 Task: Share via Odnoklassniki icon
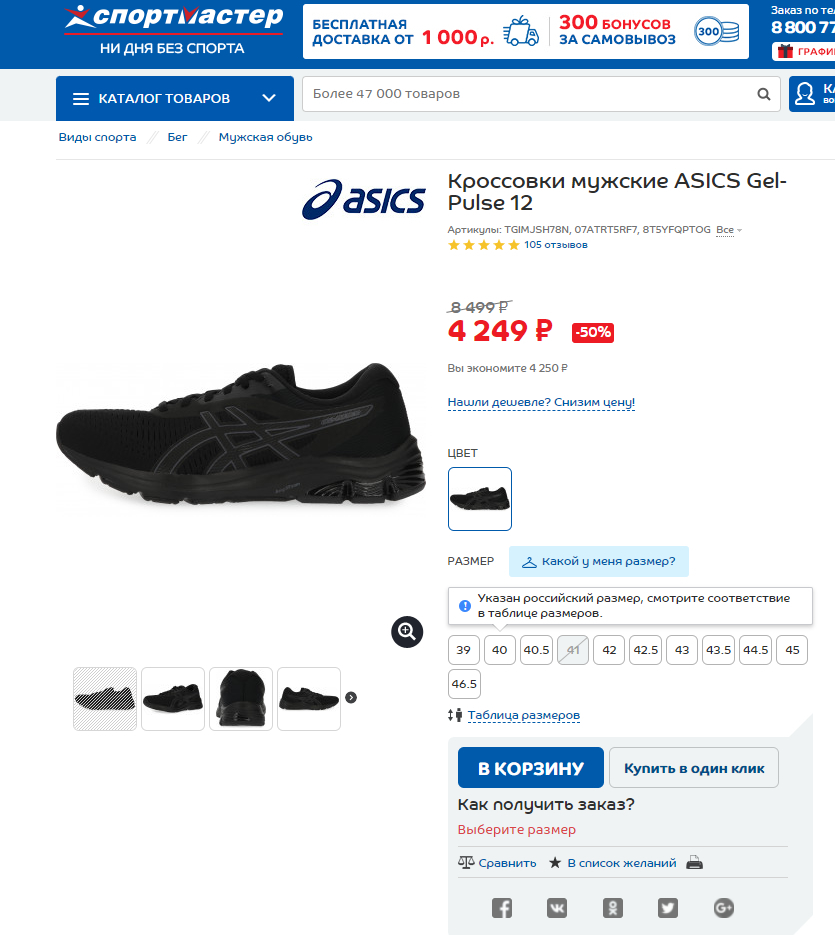[612, 908]
